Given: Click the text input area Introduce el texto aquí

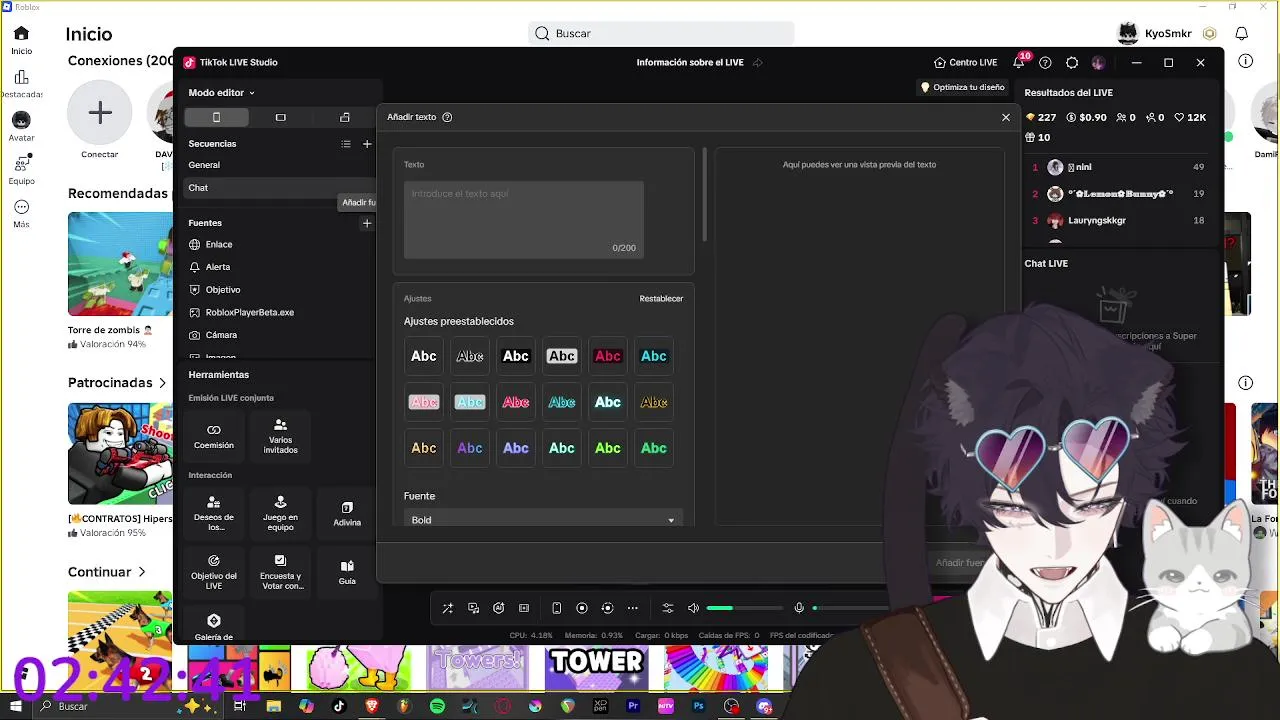Looking at the screenshot, I should click(x=524, y=219).
